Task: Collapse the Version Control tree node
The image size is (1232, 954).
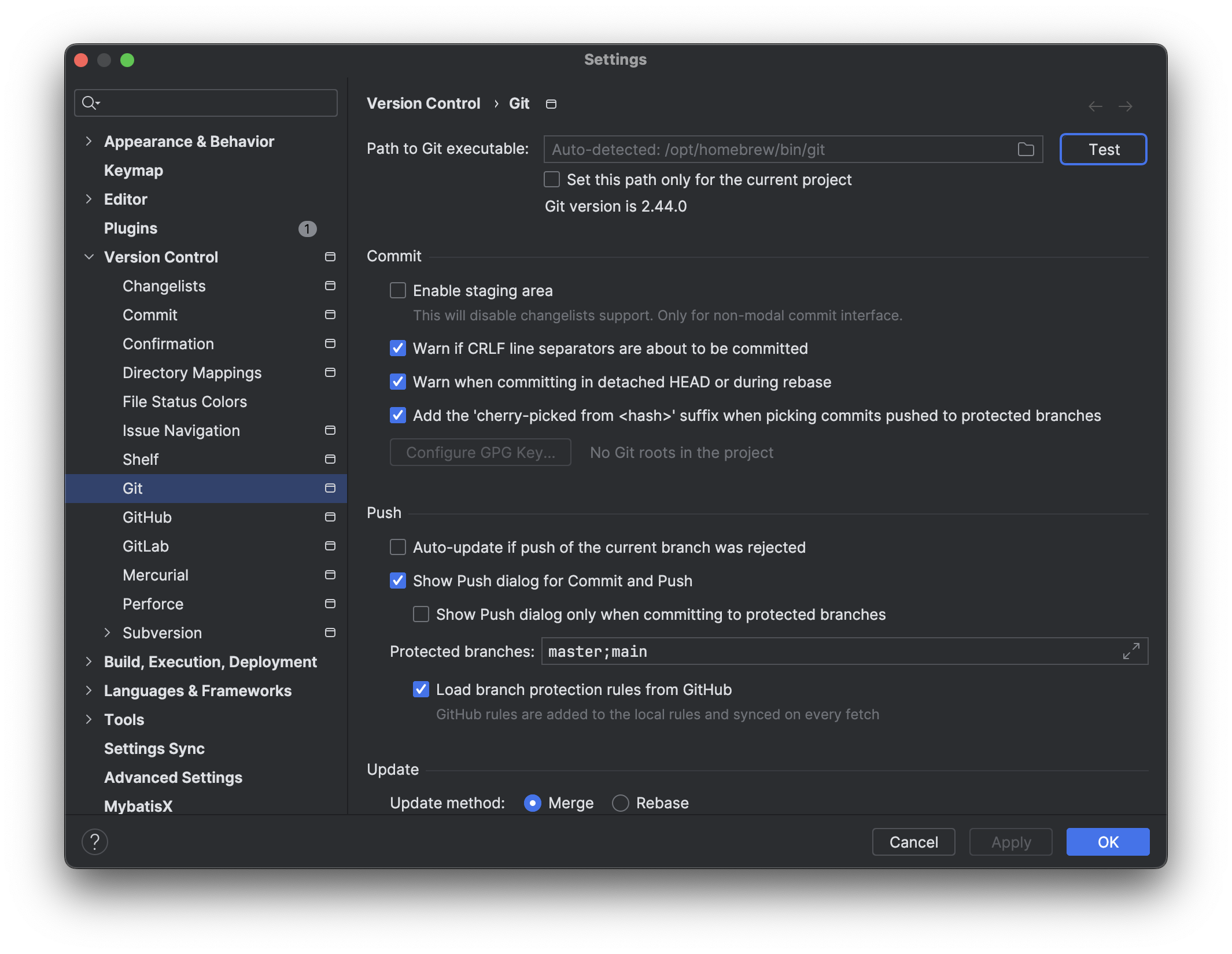Action: [88, 257]
